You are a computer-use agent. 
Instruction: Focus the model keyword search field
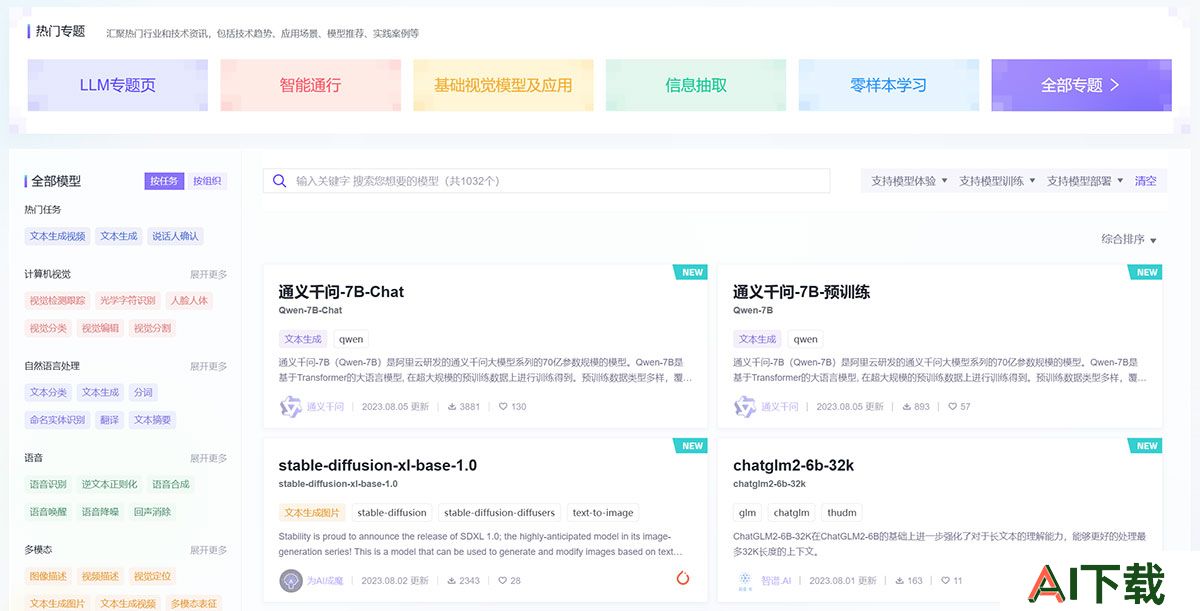click(x=547, y=181)
